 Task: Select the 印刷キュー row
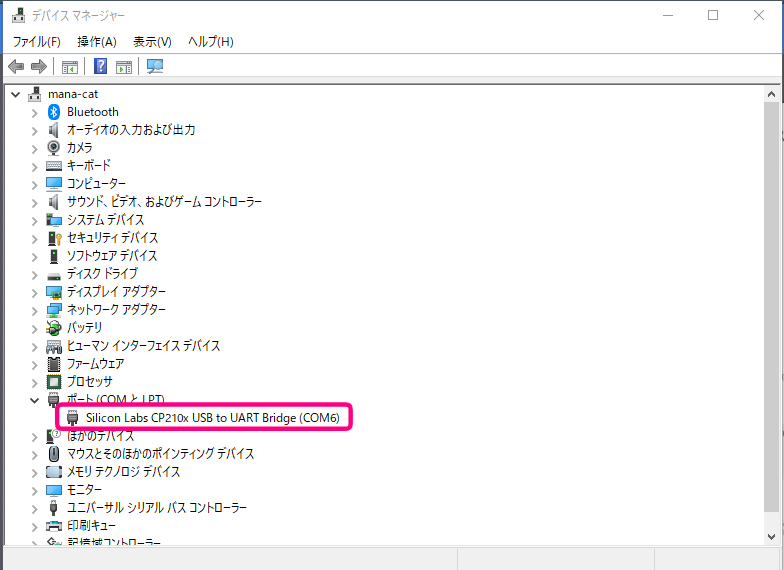tap(91, 526)
